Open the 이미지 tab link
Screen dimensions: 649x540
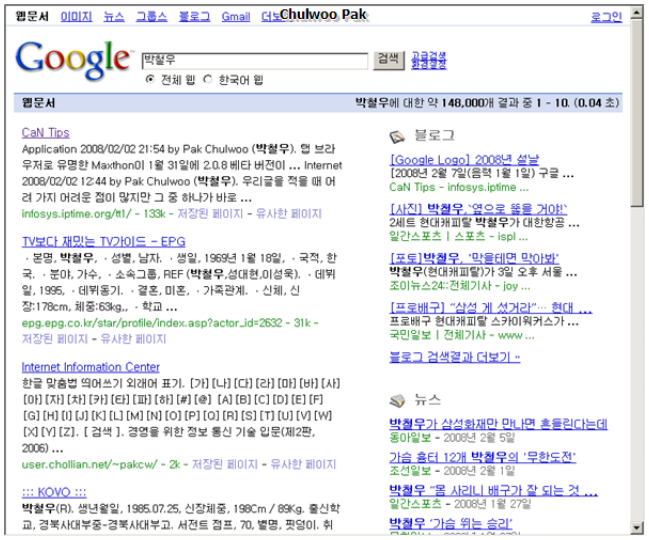(76, 17)
